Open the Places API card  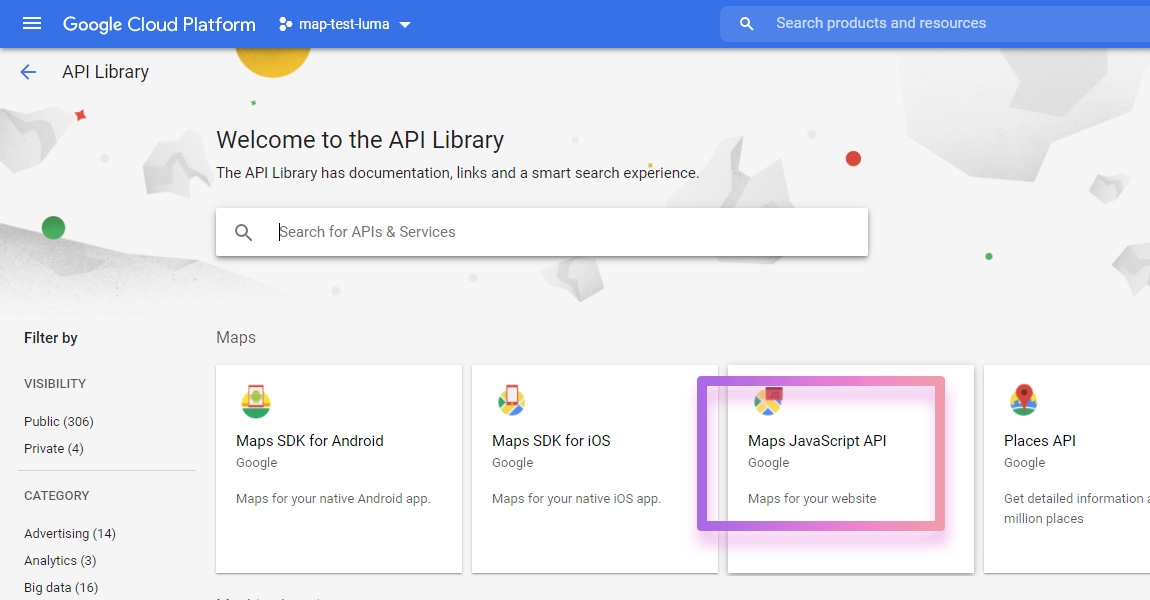click(1067, 469)
